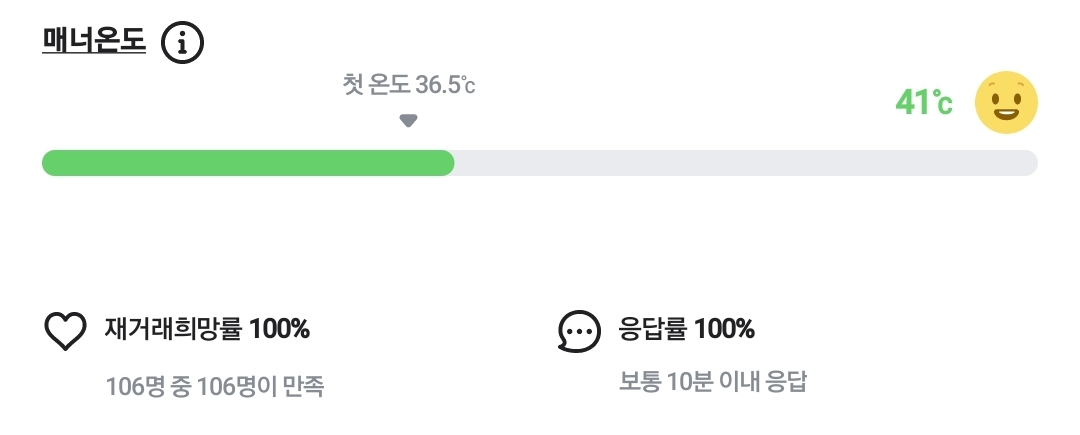
Task: Click the rounded right tip of green fill
Action: [448, 163]
